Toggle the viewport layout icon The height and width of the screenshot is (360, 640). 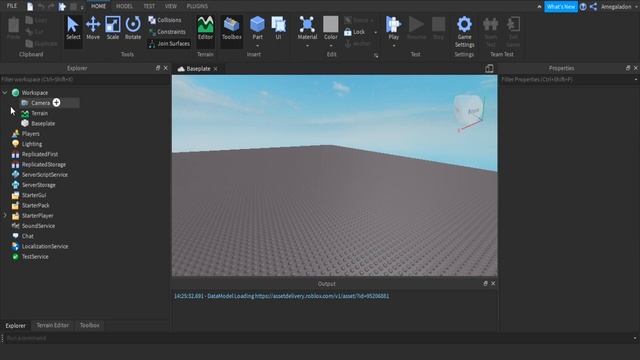pyautogui.click(x=489, y=68)
